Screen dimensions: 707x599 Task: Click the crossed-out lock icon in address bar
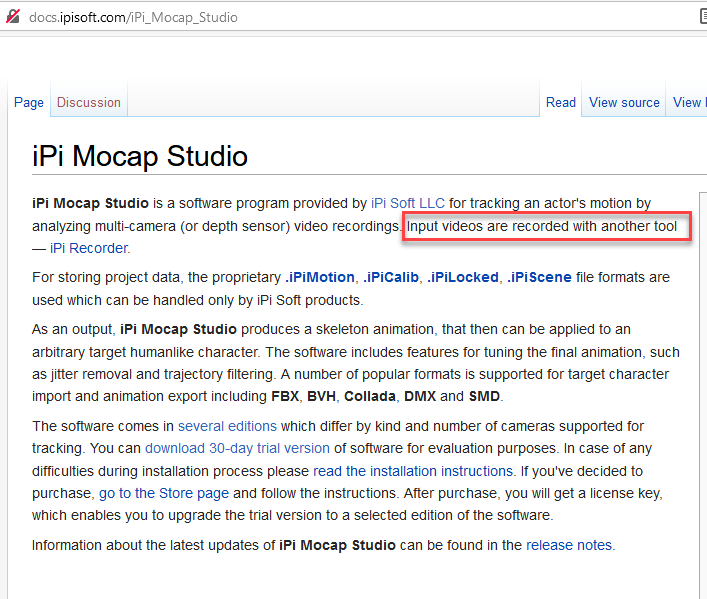tap(13, 17)
